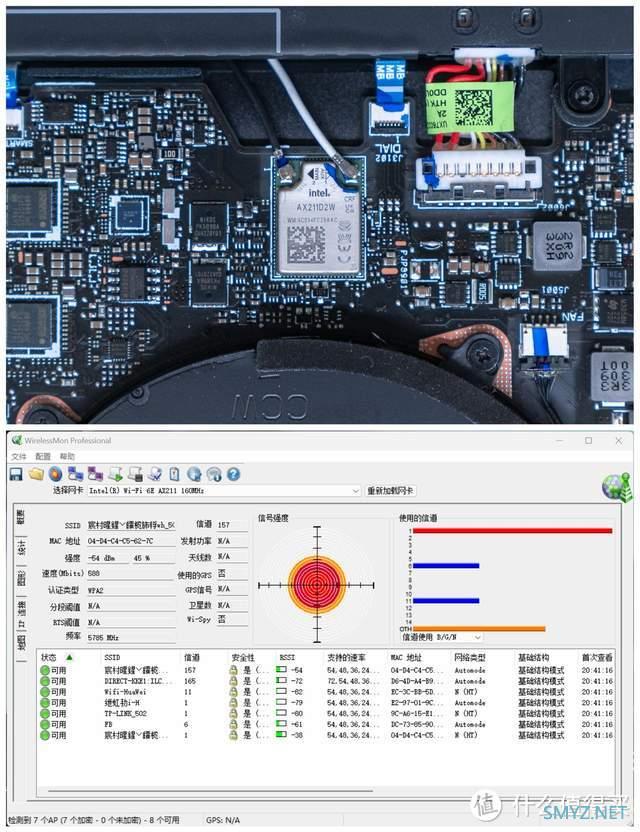Click the document with green arrow export icon
Screen dimensions: 640x832
pyautogui.click(x=115, y=474)
